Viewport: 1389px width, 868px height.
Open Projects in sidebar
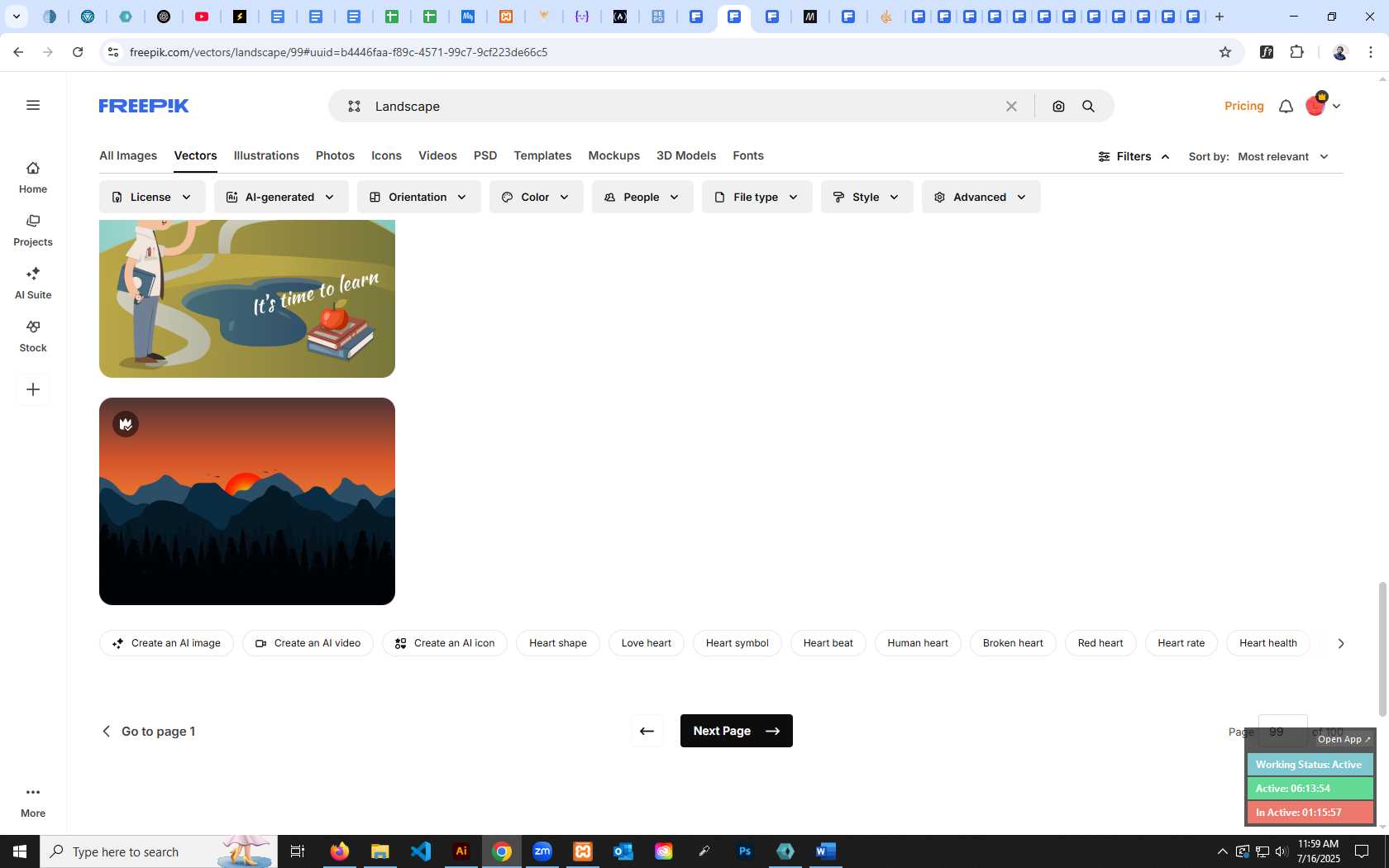coord(33,231)
